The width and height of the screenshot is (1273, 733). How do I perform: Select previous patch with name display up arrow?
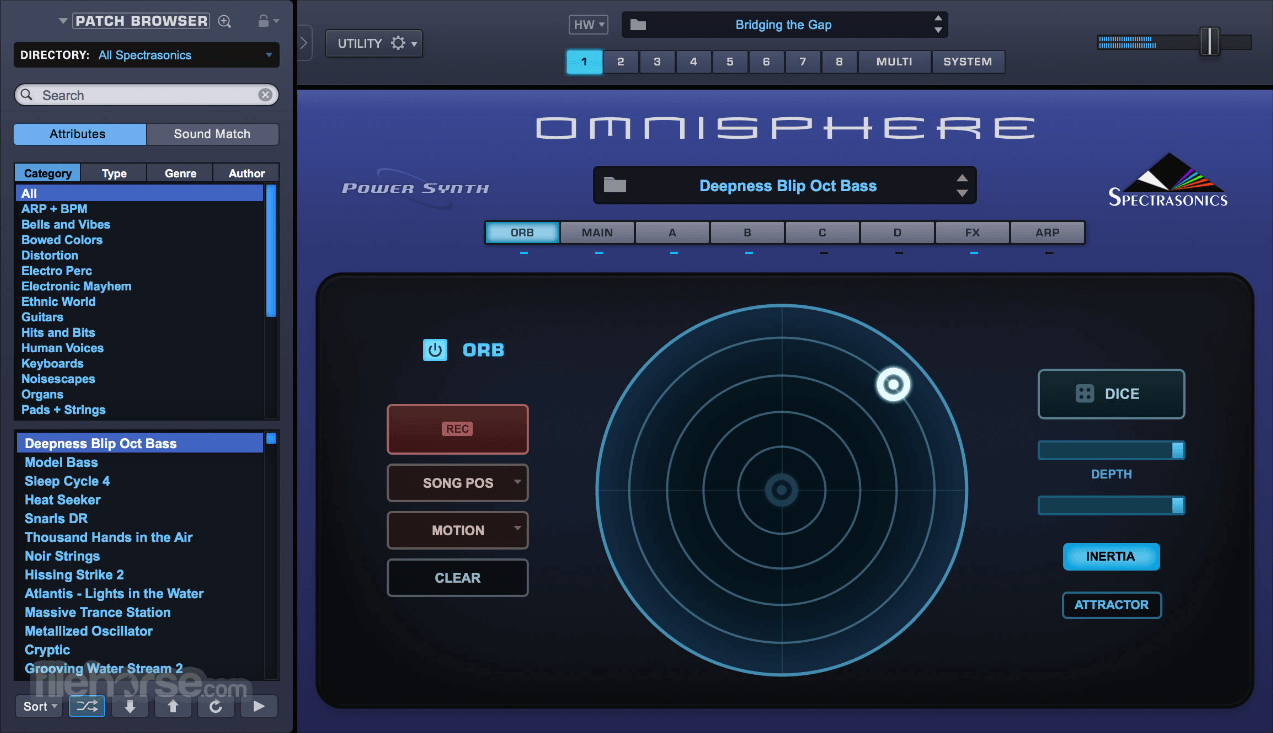point(962,178)
